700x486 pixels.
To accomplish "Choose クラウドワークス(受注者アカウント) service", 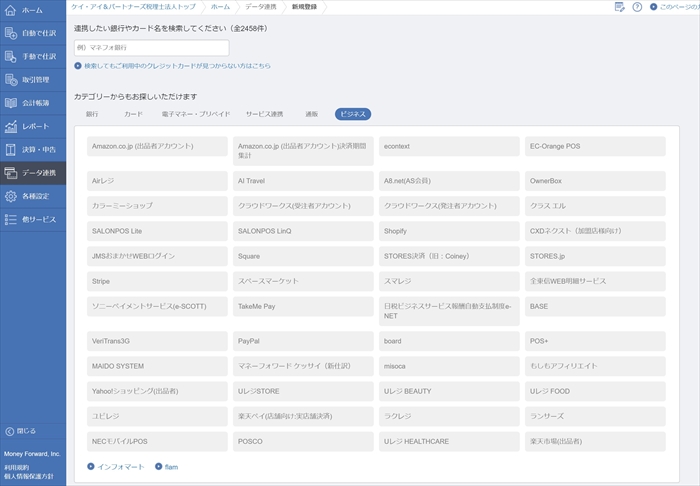I will (x=303, y=206).
